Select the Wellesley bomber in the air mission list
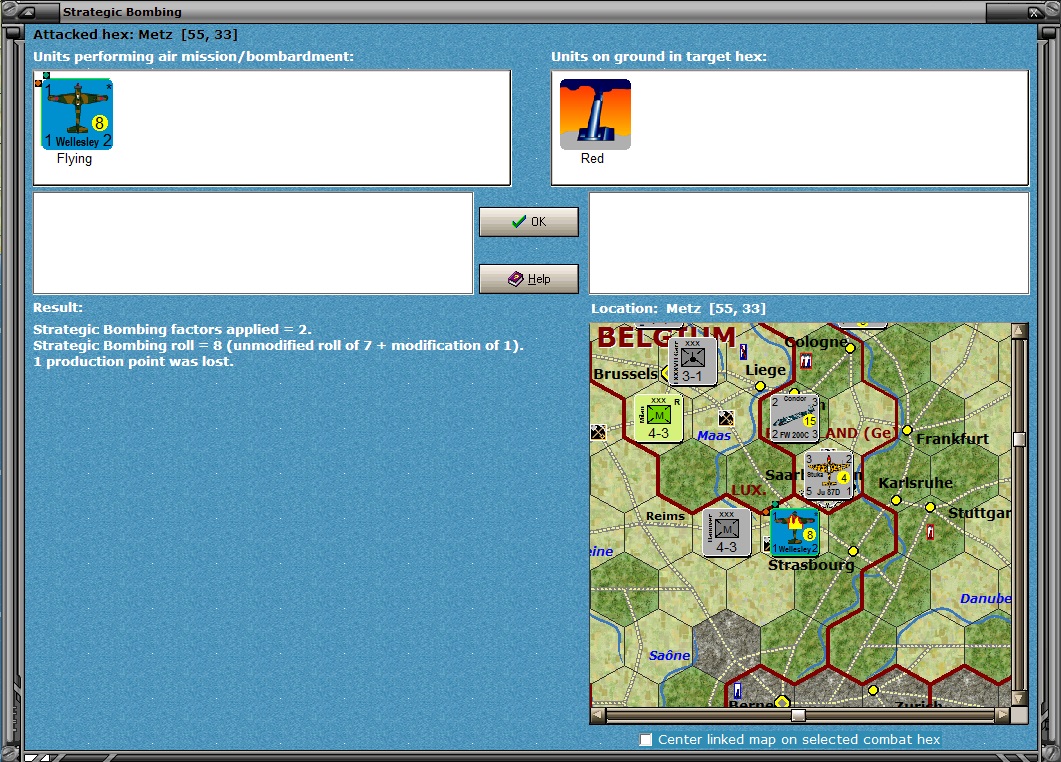 [x=77, y=114]
